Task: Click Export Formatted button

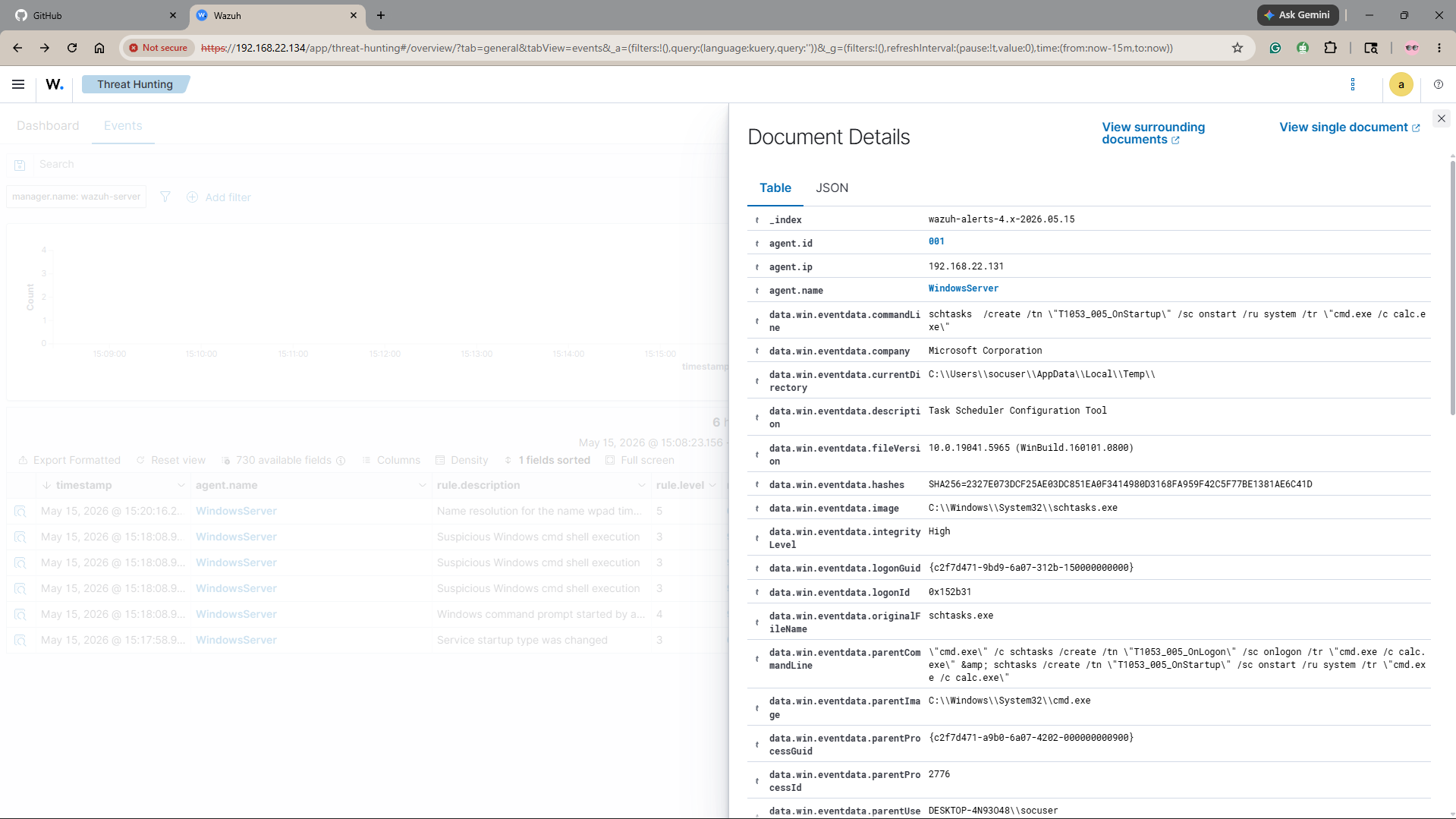Action: pos(69,460)
